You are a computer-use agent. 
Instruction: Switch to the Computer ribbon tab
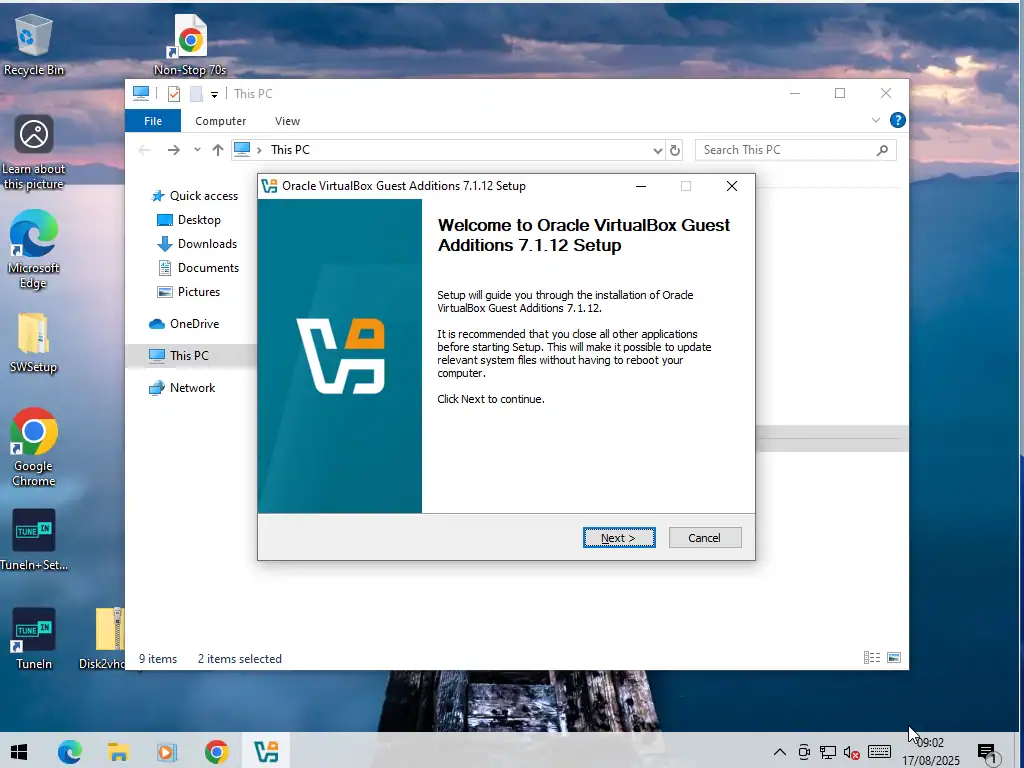click(220, 121)
